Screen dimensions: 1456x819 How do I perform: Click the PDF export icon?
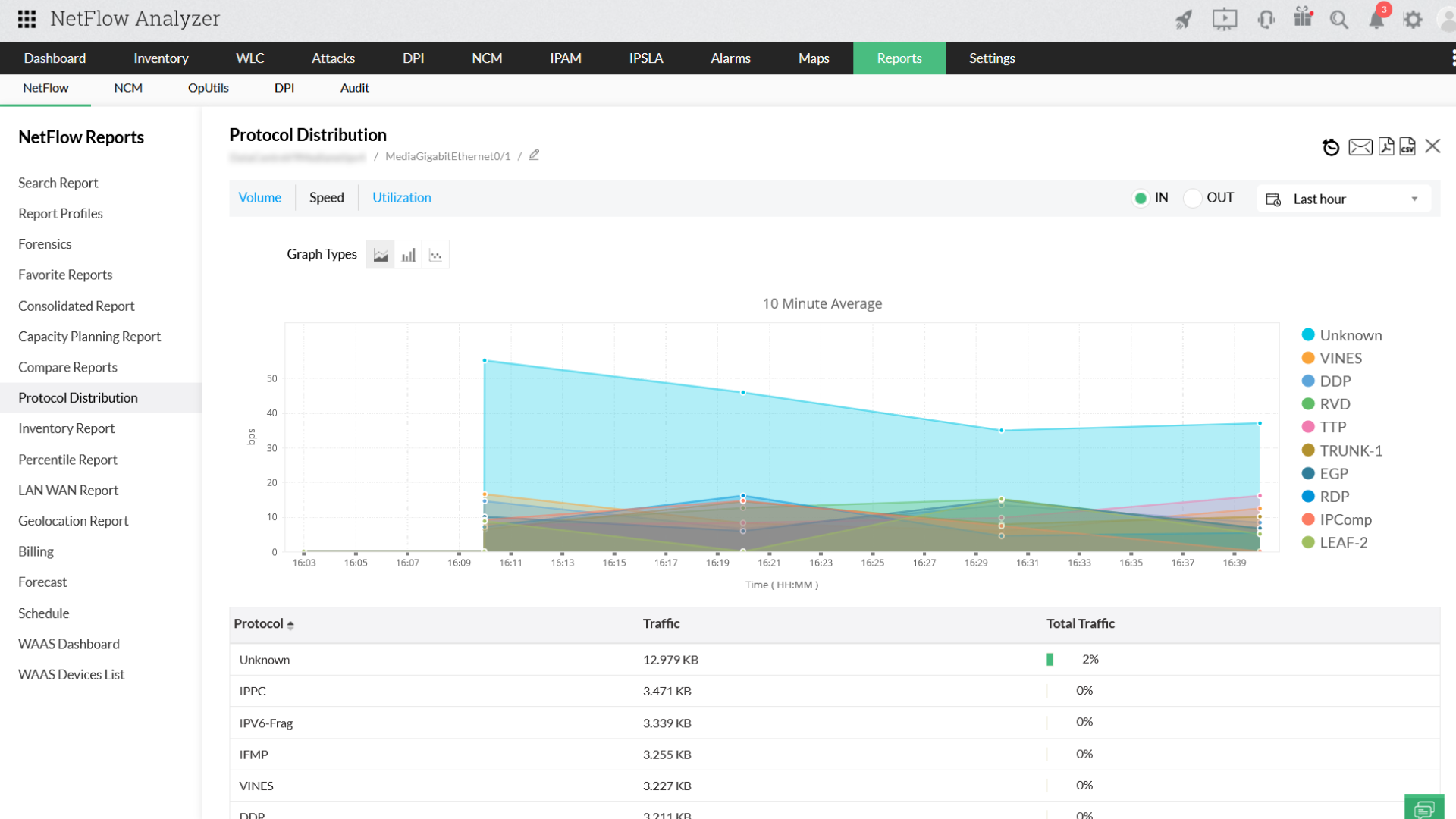pos(1386,147)
